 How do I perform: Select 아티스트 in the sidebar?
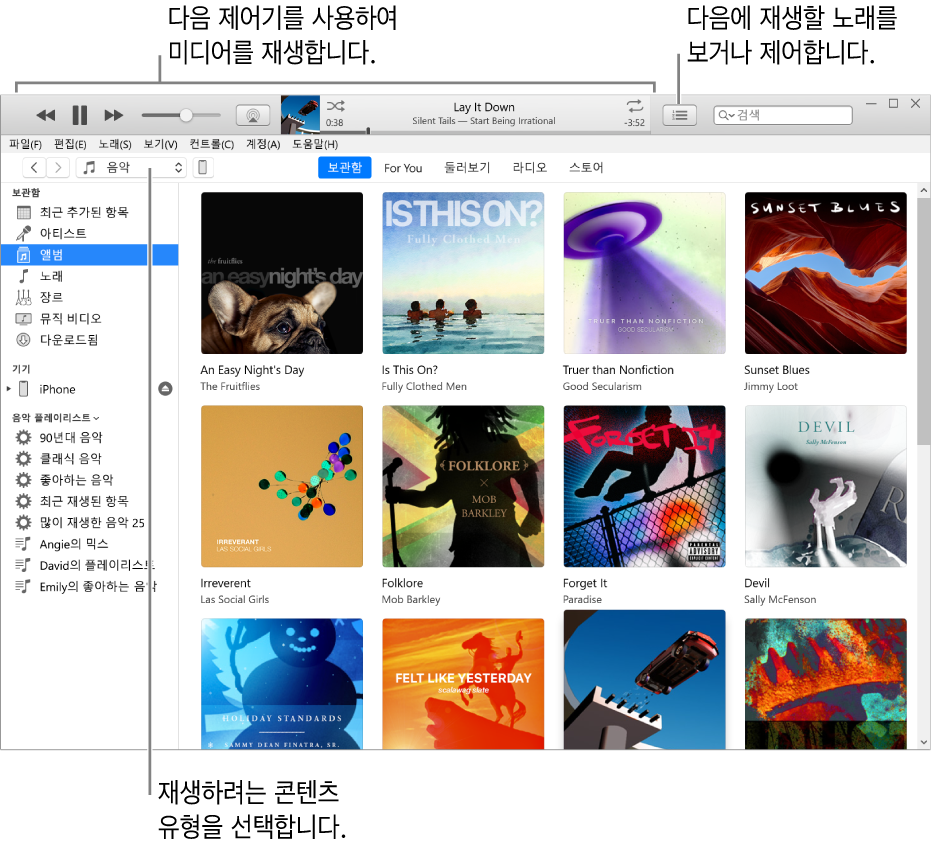click(89, 233)
